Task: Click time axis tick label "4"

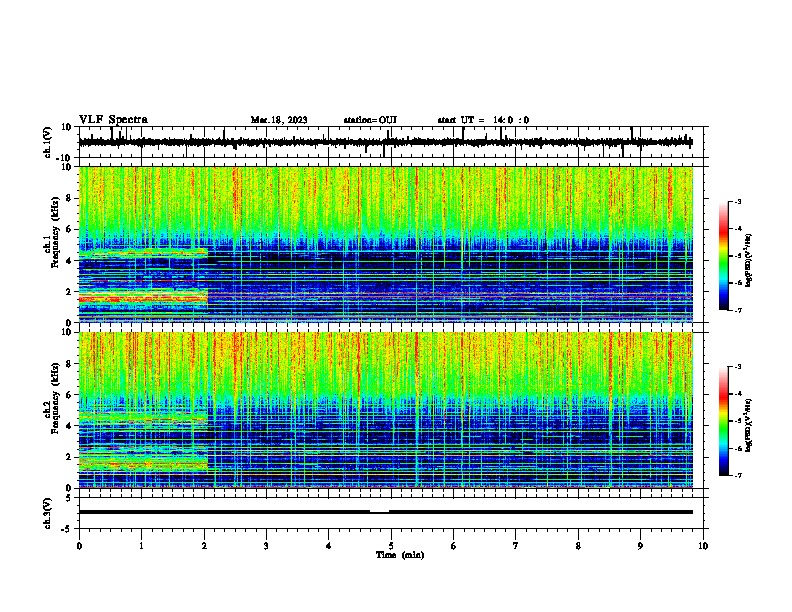Action: tap(329, 546)
